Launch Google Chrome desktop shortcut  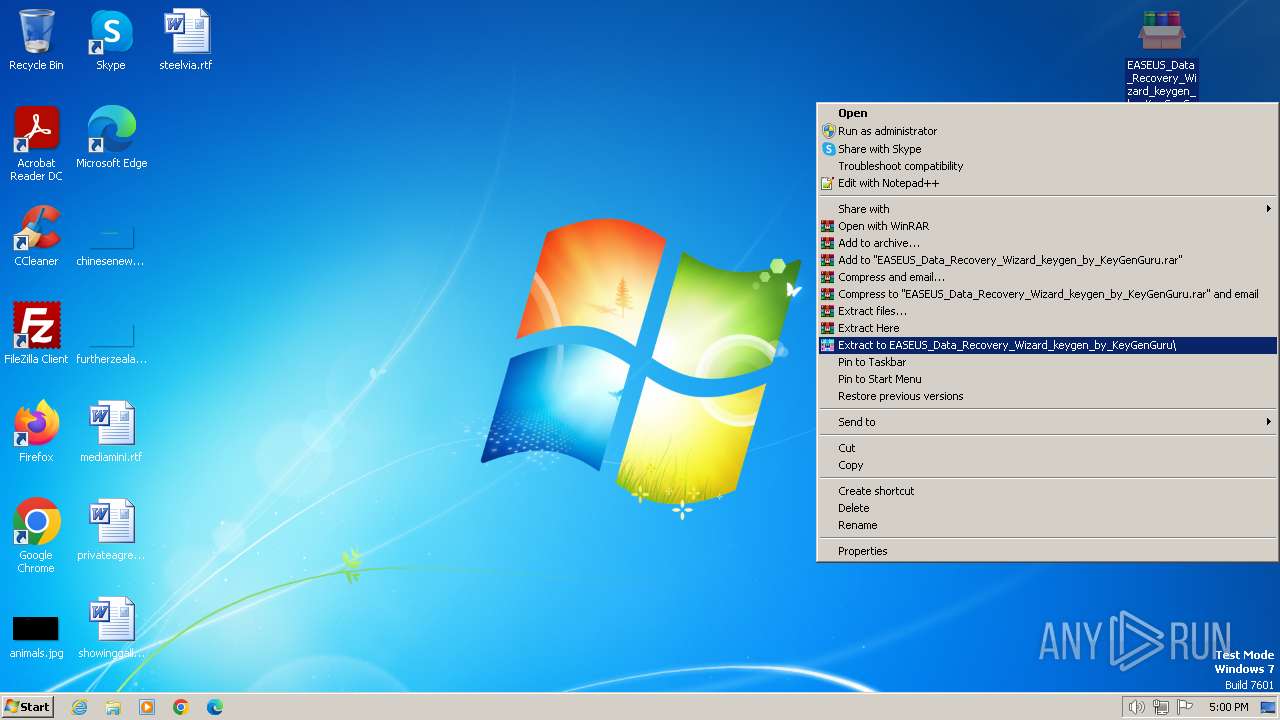point(36,536)
